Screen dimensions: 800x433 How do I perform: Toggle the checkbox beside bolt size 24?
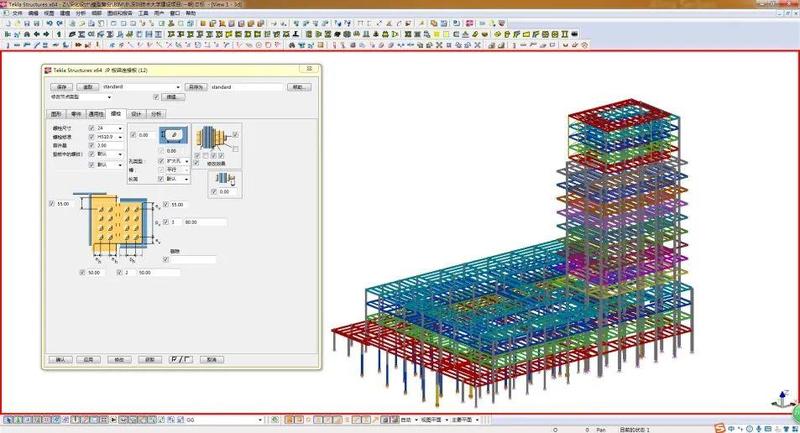[x=90, y=129]
